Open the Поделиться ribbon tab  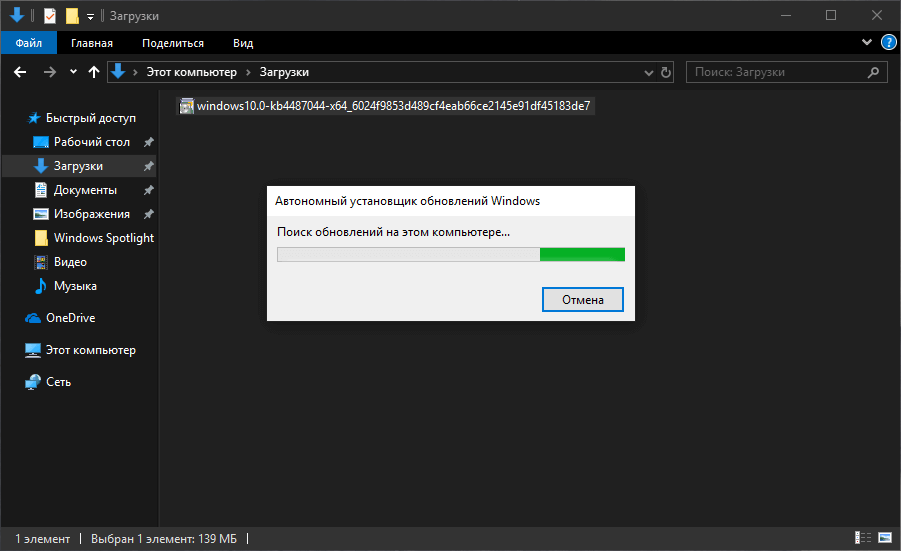click(x=172, y=43)
